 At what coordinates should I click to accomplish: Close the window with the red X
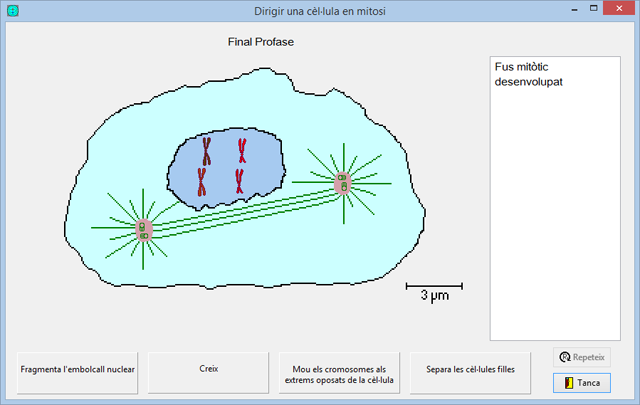619,8
